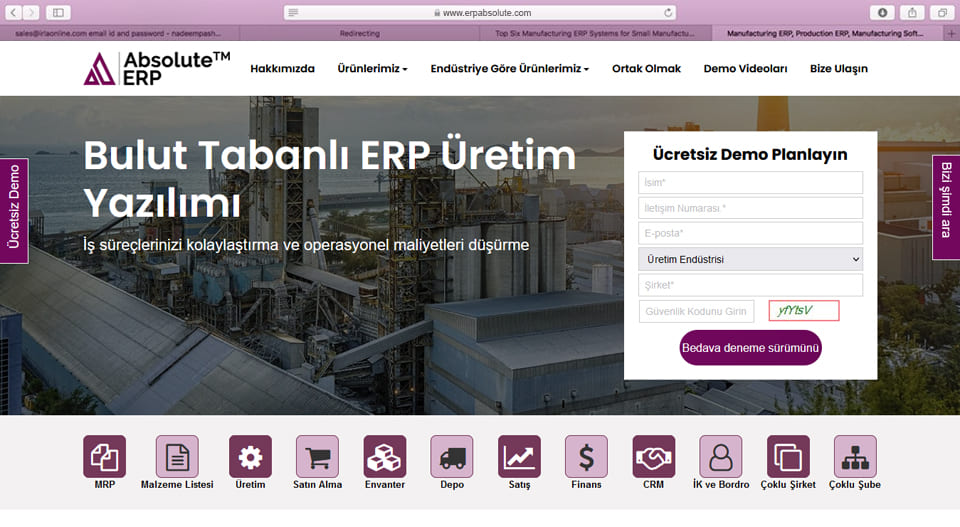Submit the Bedava deneme sürümünü button
The height and width of the screenshot is (527, 960).
pyautogui.click(x=751, y=348)
